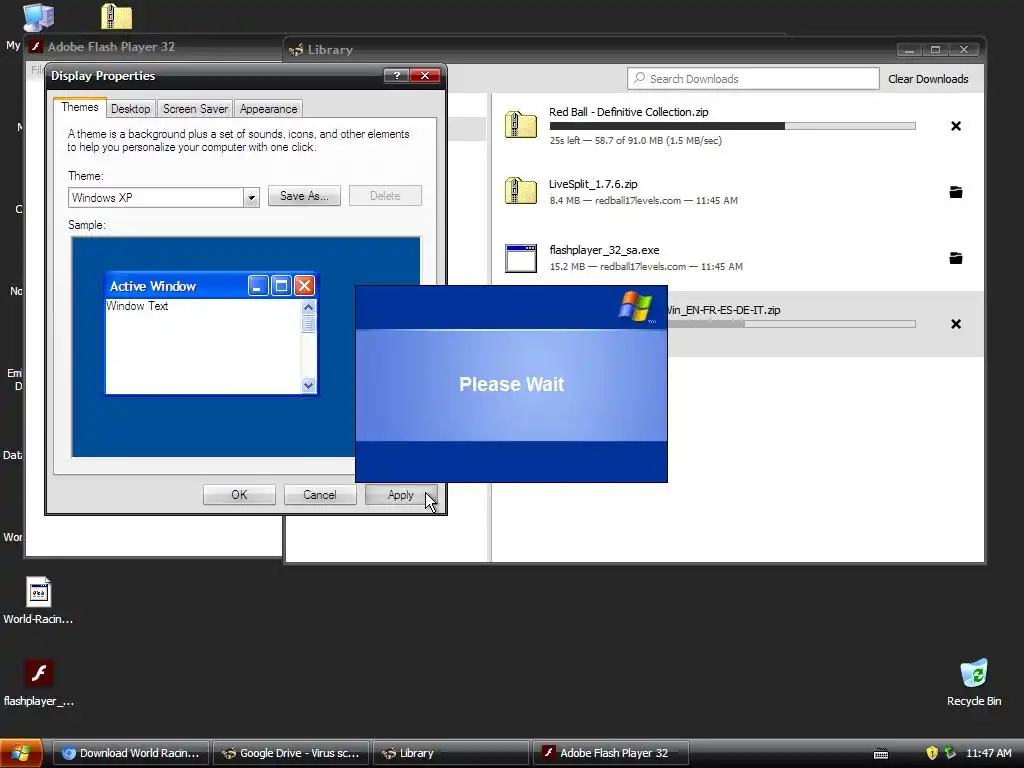Click the security shield tray icon
This screenshot has width=1024, height=768.
[x=932, y=753]
